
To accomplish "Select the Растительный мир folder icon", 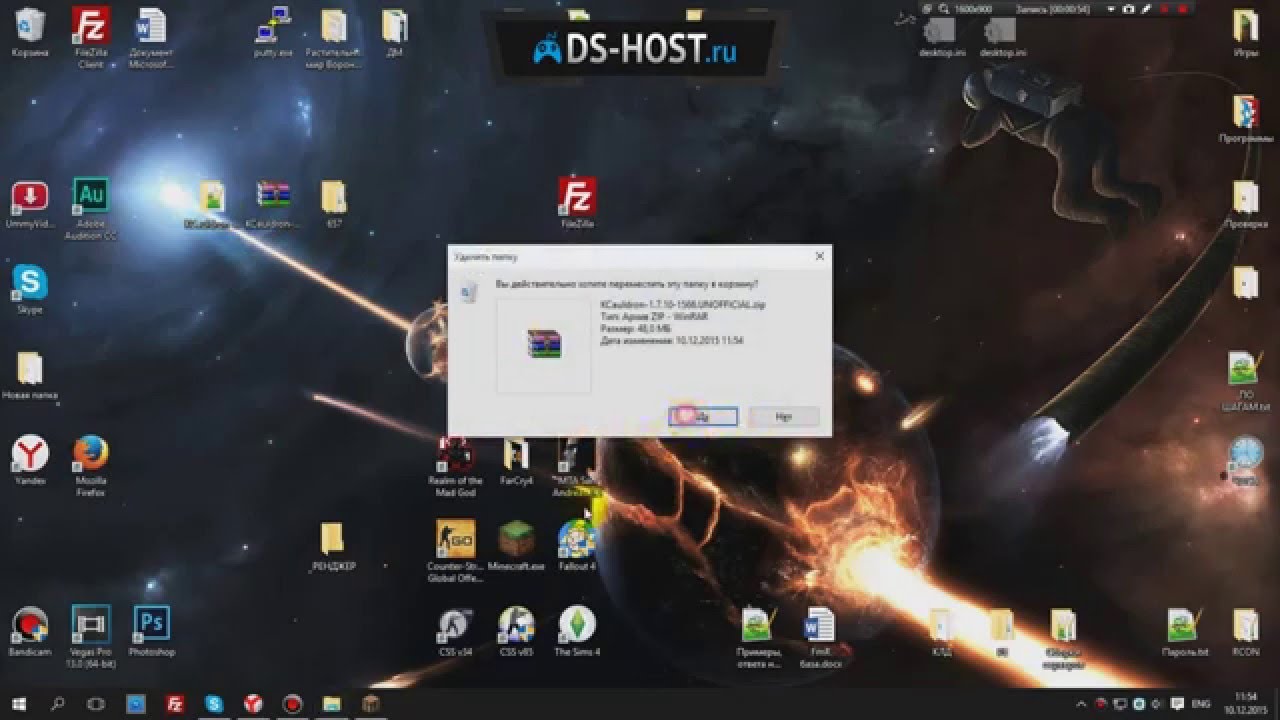I will click(x=334, y=37).
